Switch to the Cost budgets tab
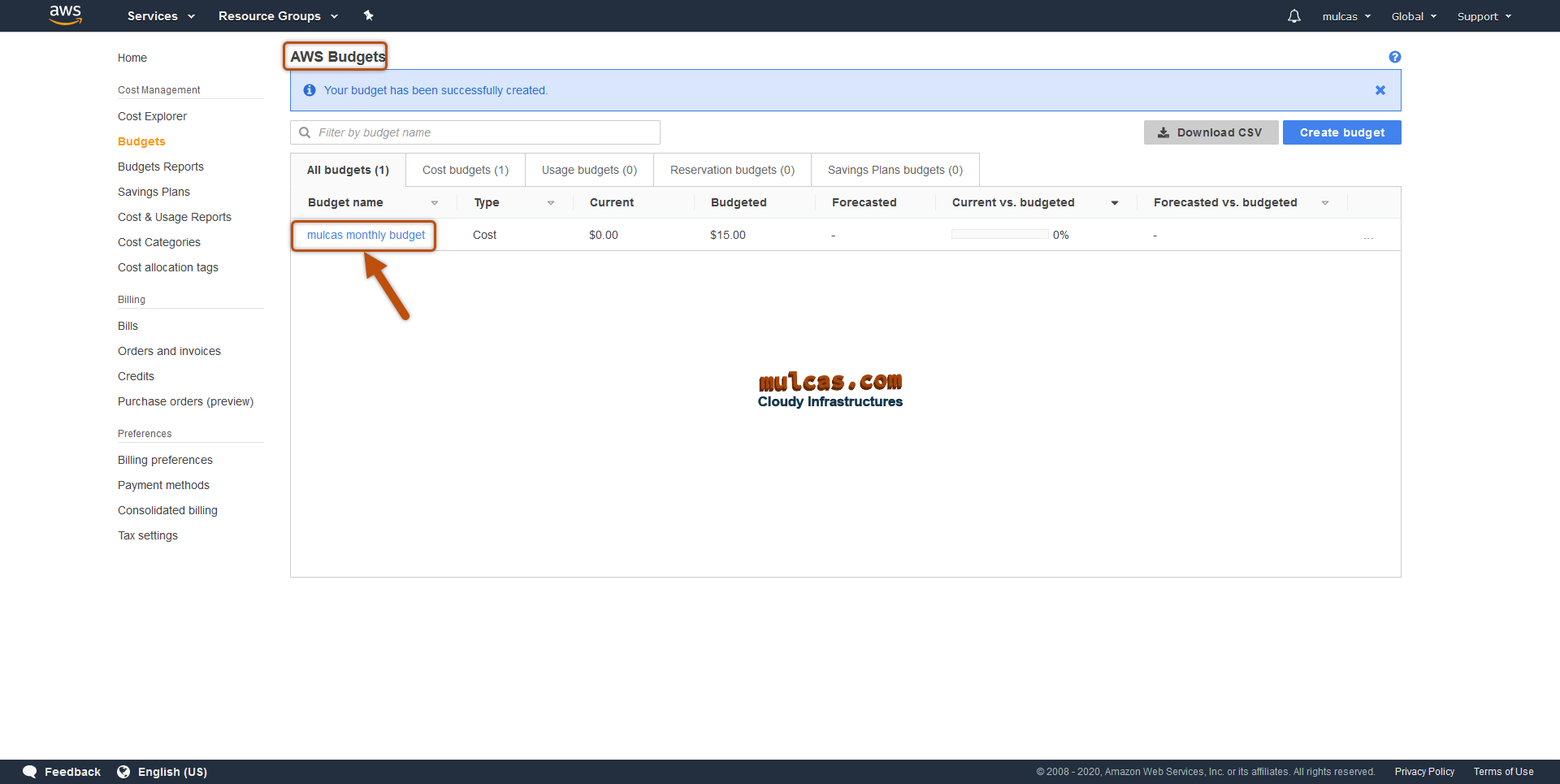 [x=465, y=170]
